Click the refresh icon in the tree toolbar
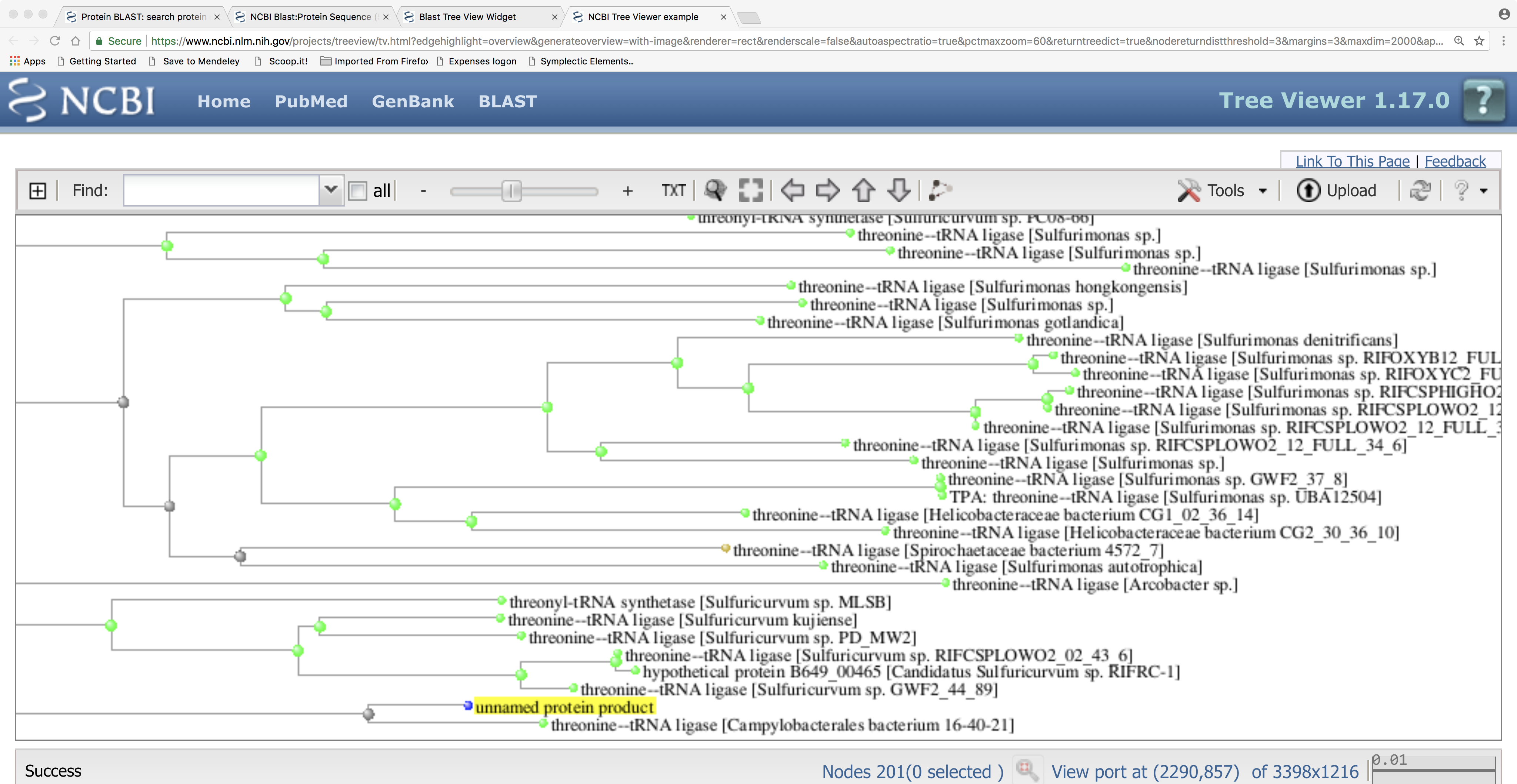1517x784 pixels. [x=1420, y=191]
